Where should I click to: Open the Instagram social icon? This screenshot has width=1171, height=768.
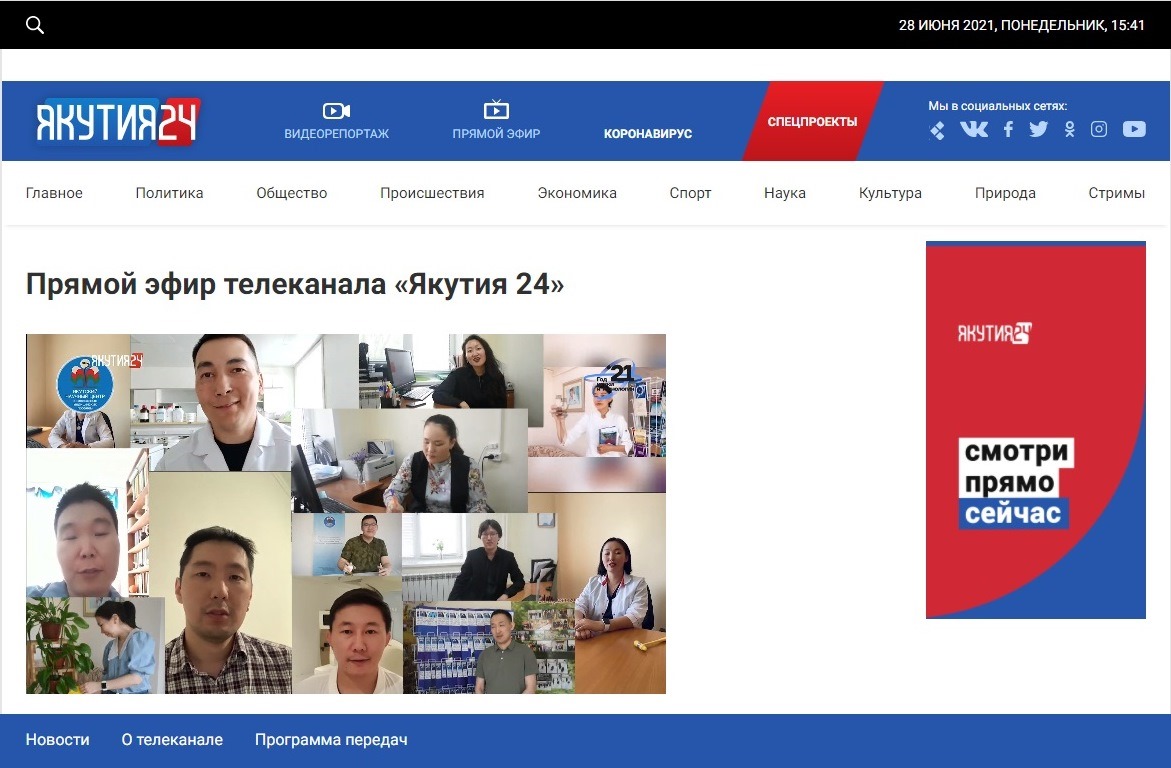pyautogui.click(x=1099, y=129)
